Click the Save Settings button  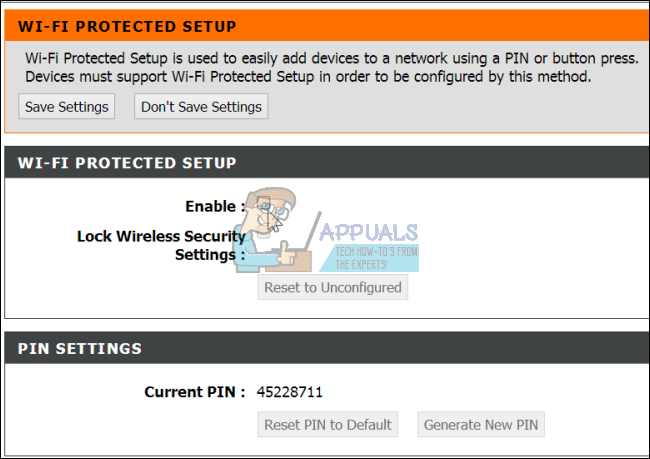(x=65, y=107)
